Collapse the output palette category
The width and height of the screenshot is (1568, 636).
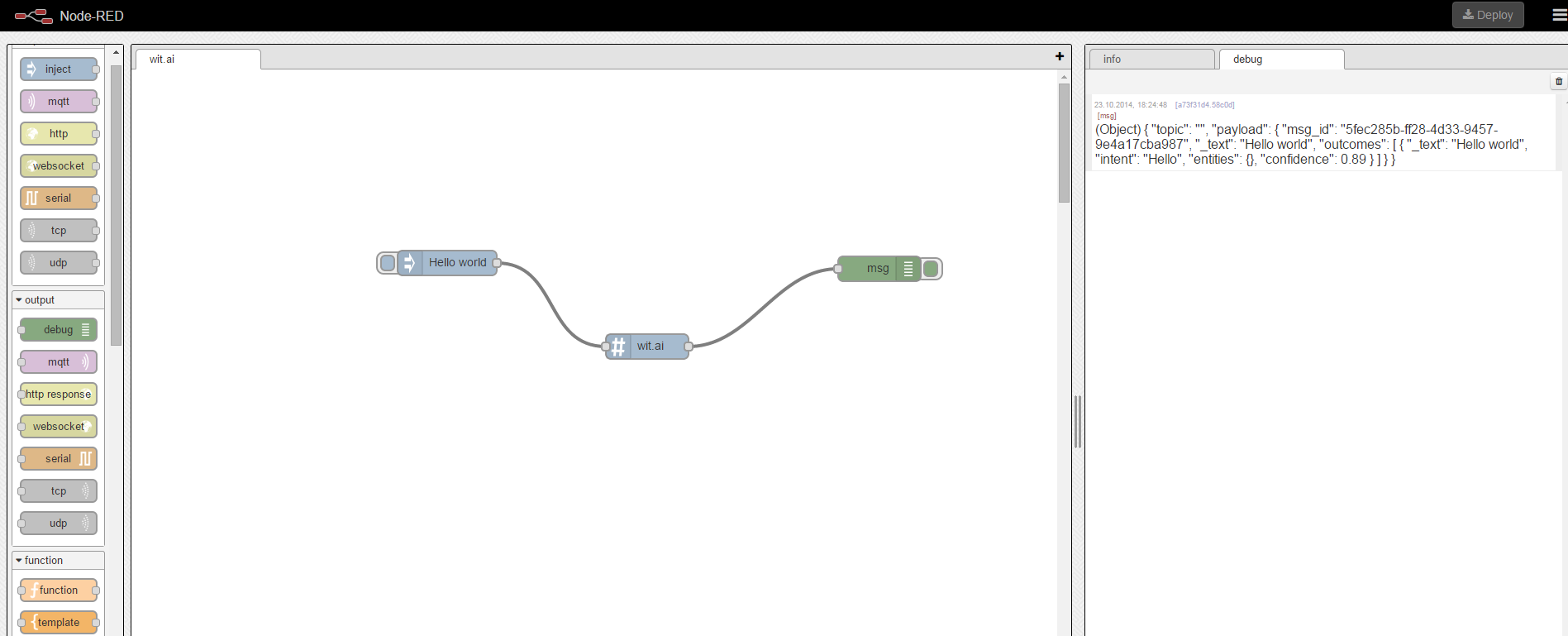58,300
